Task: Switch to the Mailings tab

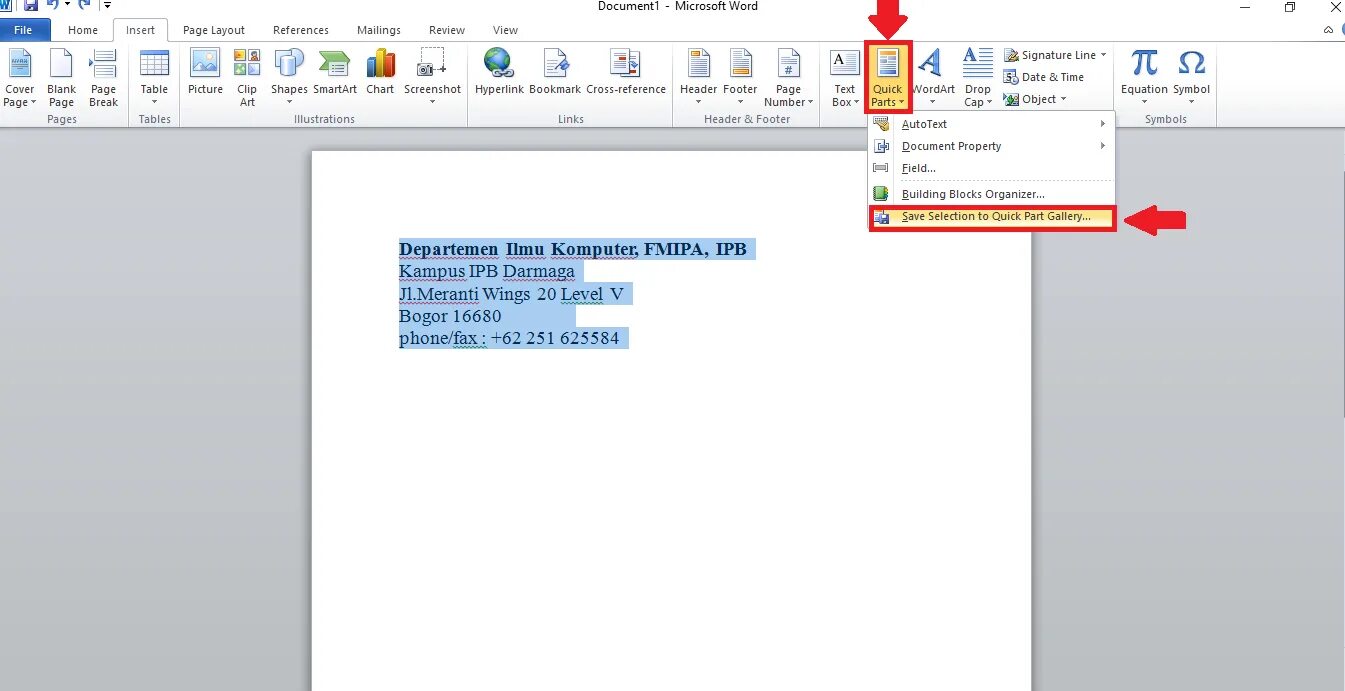Action: click(x=379, y=30)
